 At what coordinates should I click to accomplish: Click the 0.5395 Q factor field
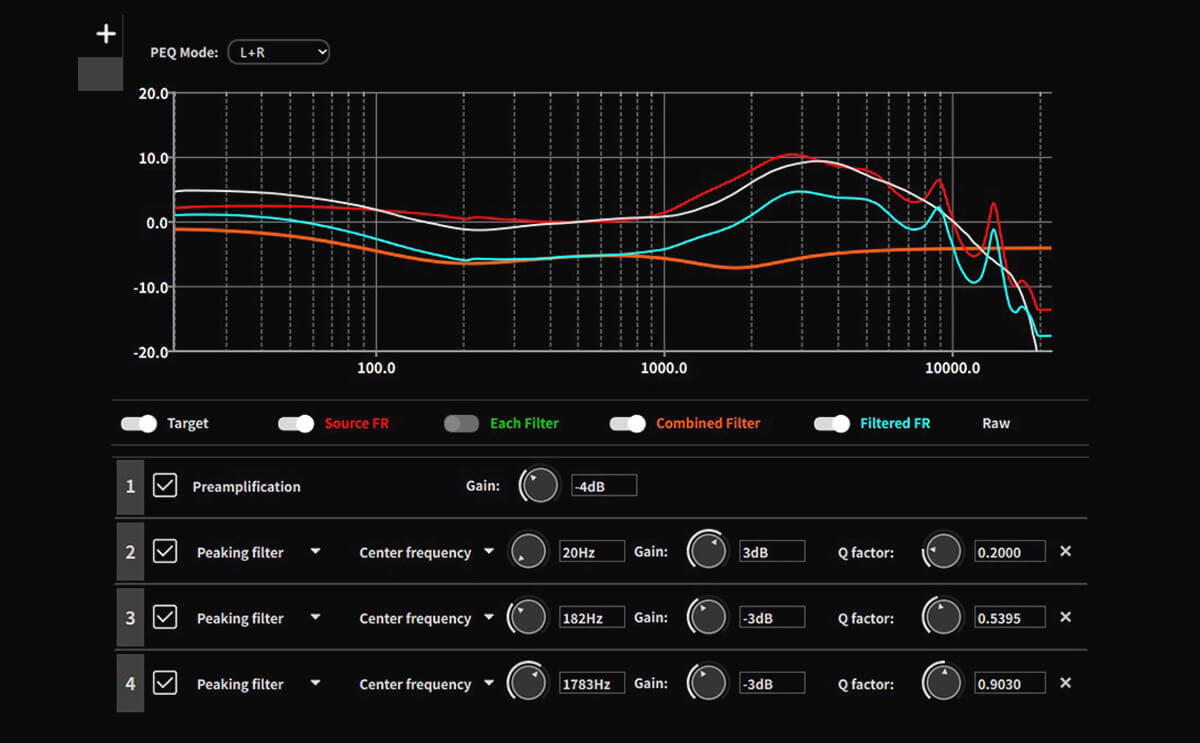pyautogui.click(x=1010, y=618)
